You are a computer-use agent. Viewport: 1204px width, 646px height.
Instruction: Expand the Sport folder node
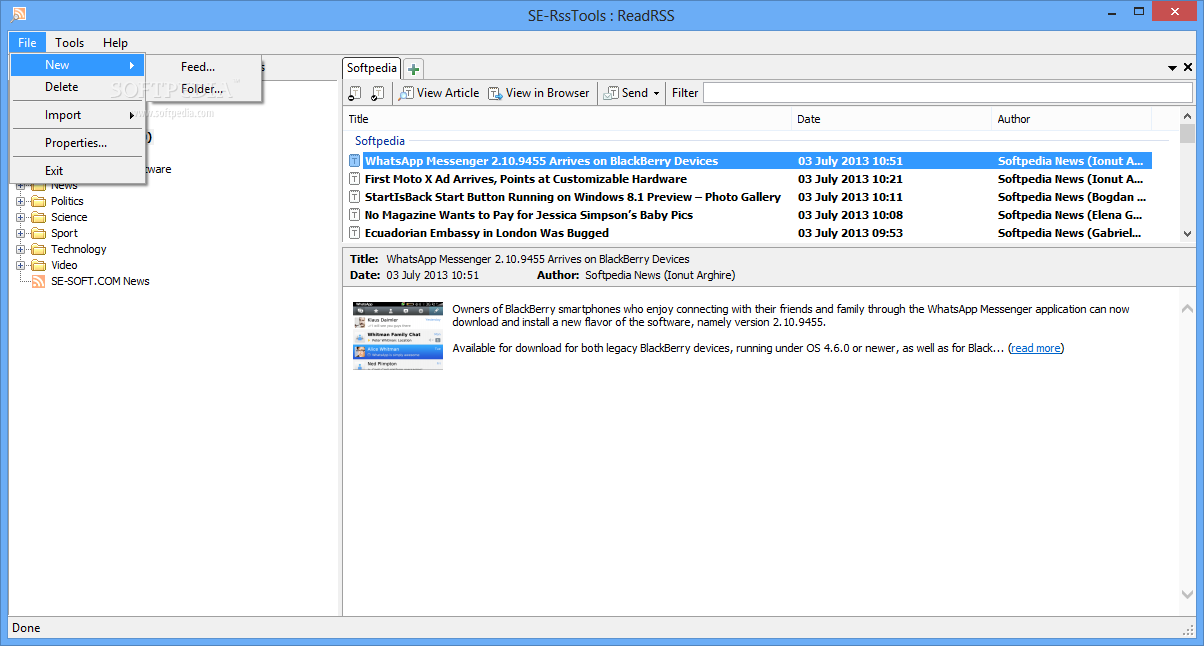coord(21,233)
